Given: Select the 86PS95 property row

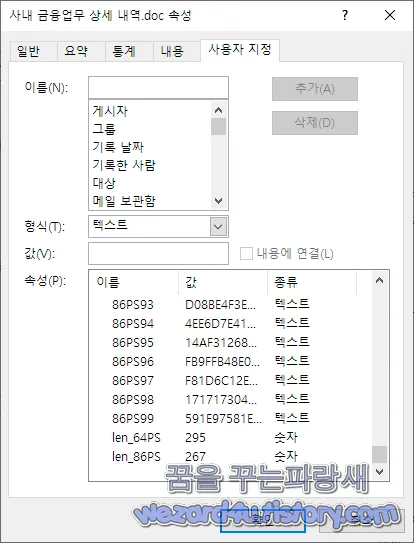Looking at the screenshot, I should point(230,343).
